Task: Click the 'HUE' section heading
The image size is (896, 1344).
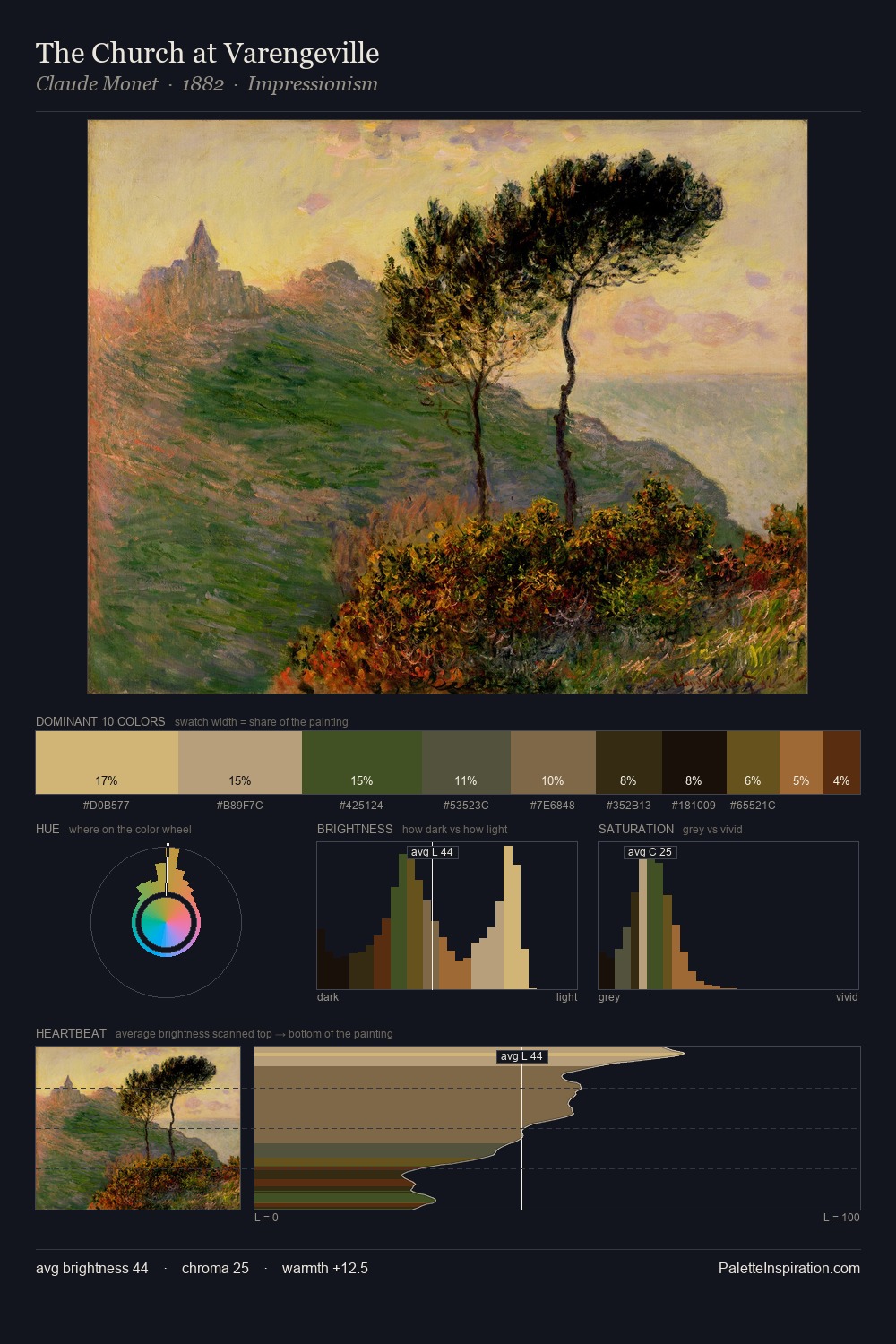Action: pos(47,829)
